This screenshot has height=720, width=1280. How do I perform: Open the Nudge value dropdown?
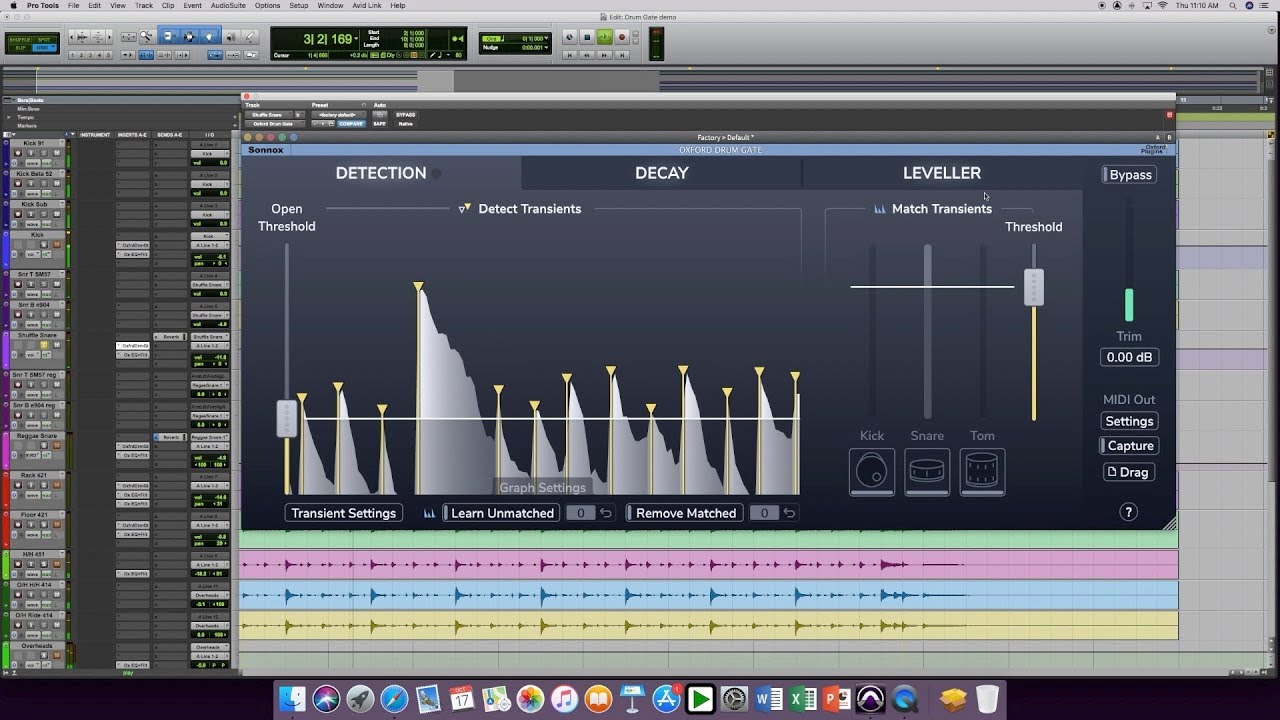point(547,48)
